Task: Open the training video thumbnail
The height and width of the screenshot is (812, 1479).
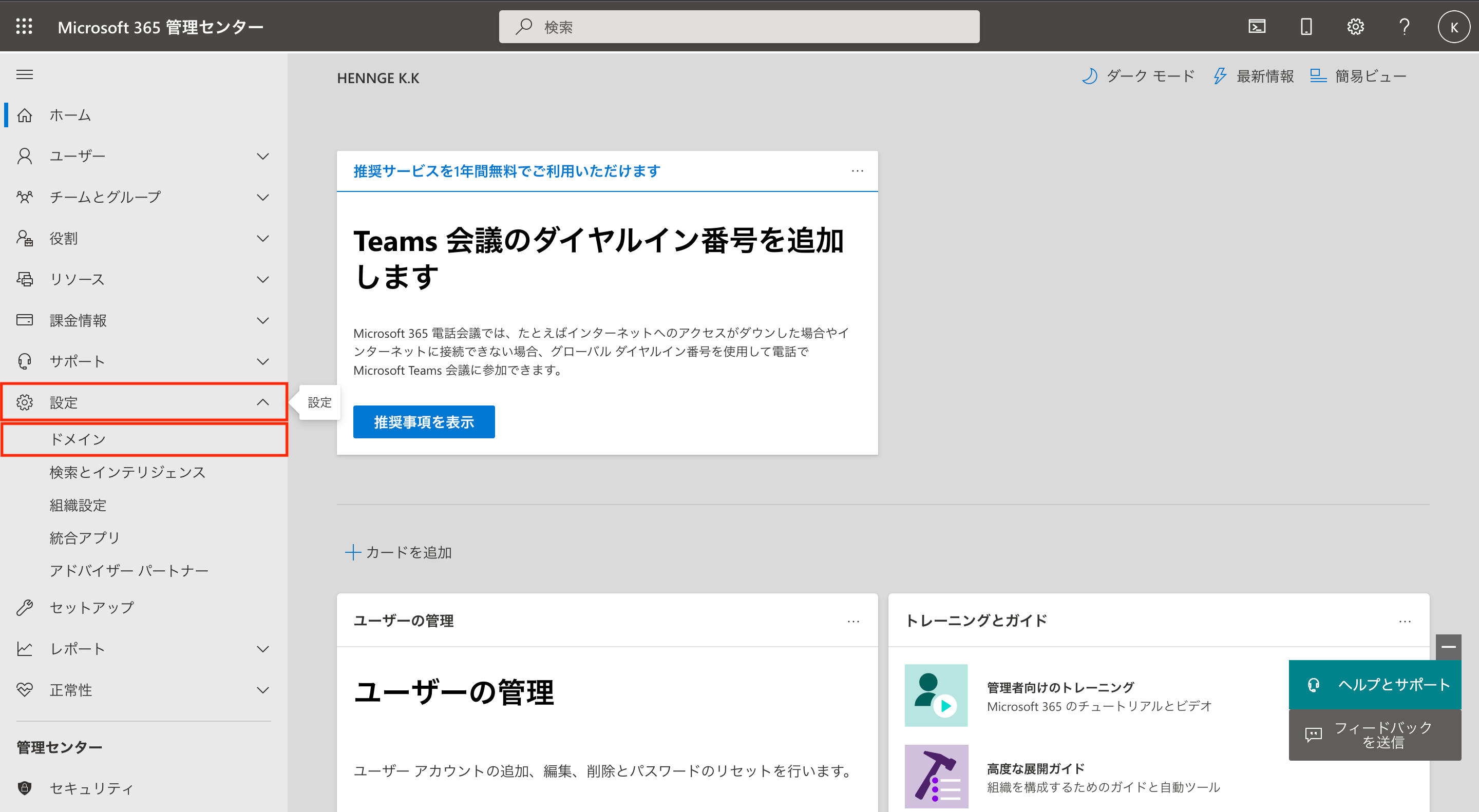Action: coord(936,695)
